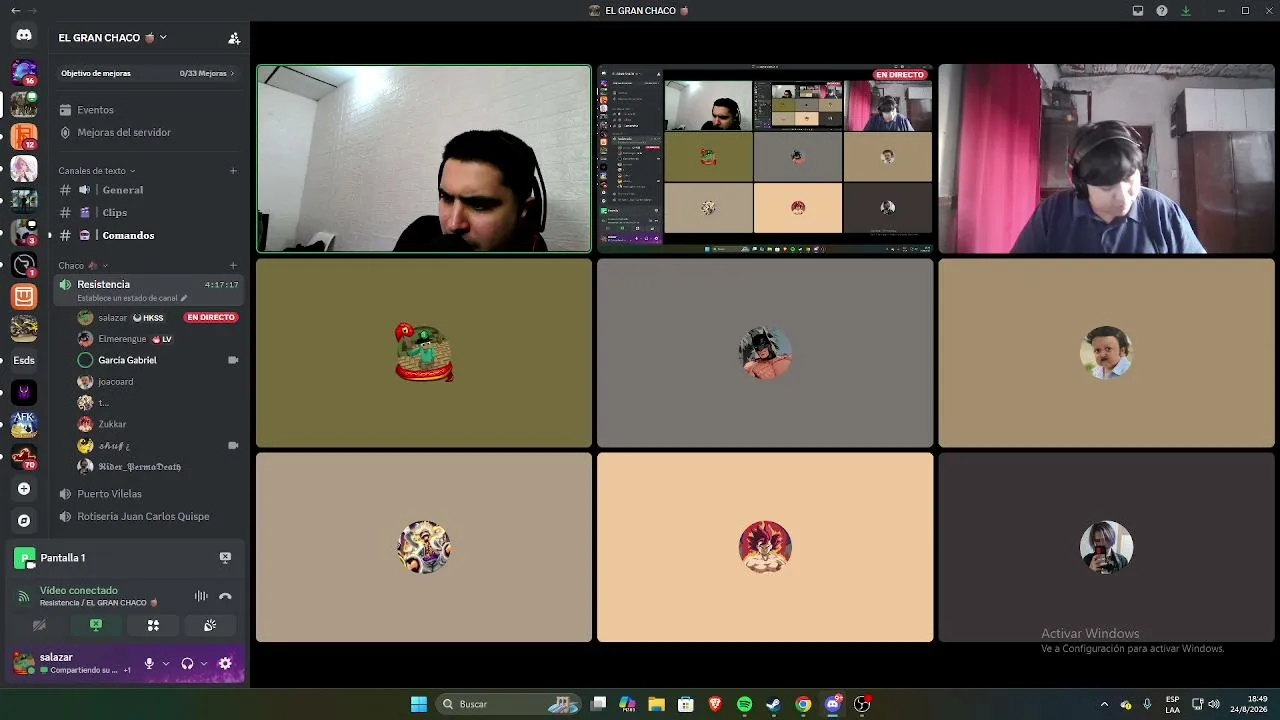Open Clips text channel
Viewport: 1280px width, 720px height.
150,212
